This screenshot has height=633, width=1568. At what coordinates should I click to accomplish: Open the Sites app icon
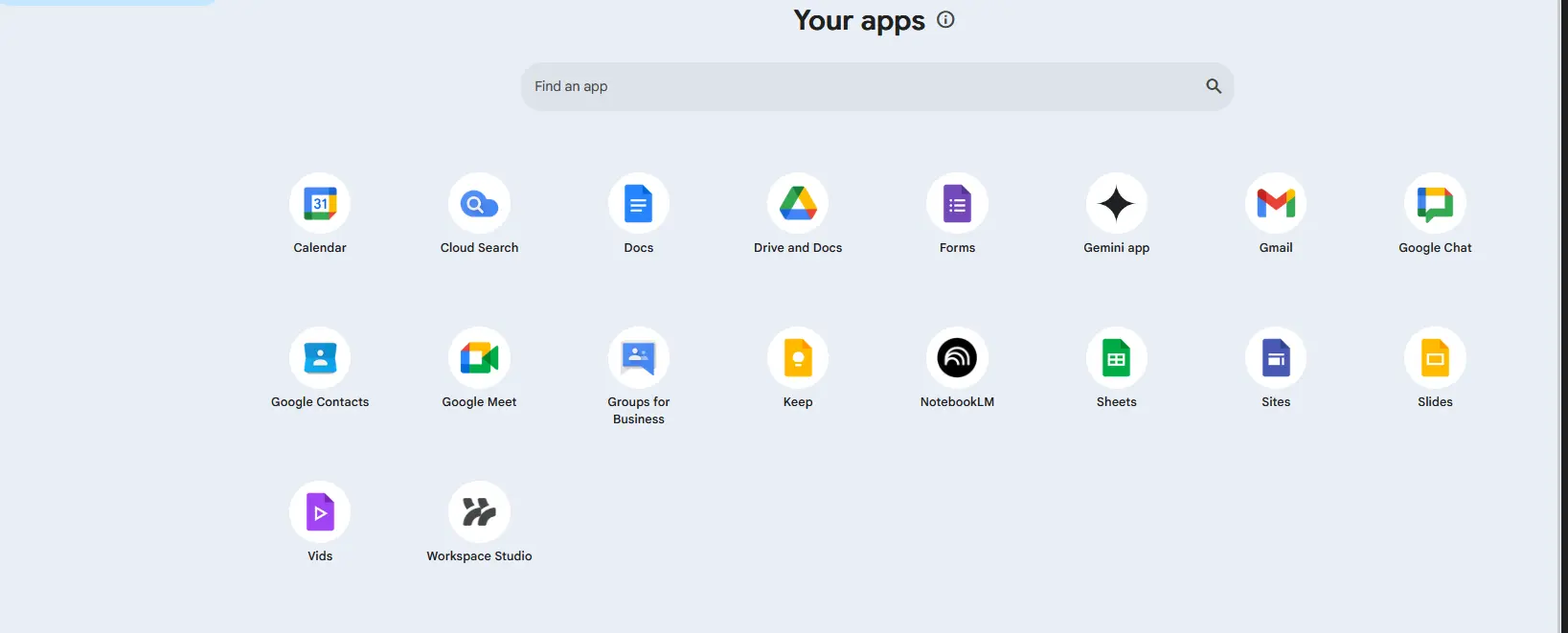coord(1276,357)
